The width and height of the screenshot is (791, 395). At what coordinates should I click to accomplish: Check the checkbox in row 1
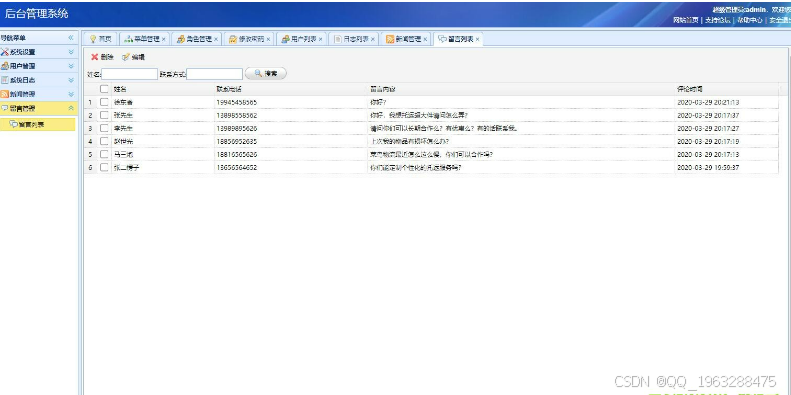(104, 102)
